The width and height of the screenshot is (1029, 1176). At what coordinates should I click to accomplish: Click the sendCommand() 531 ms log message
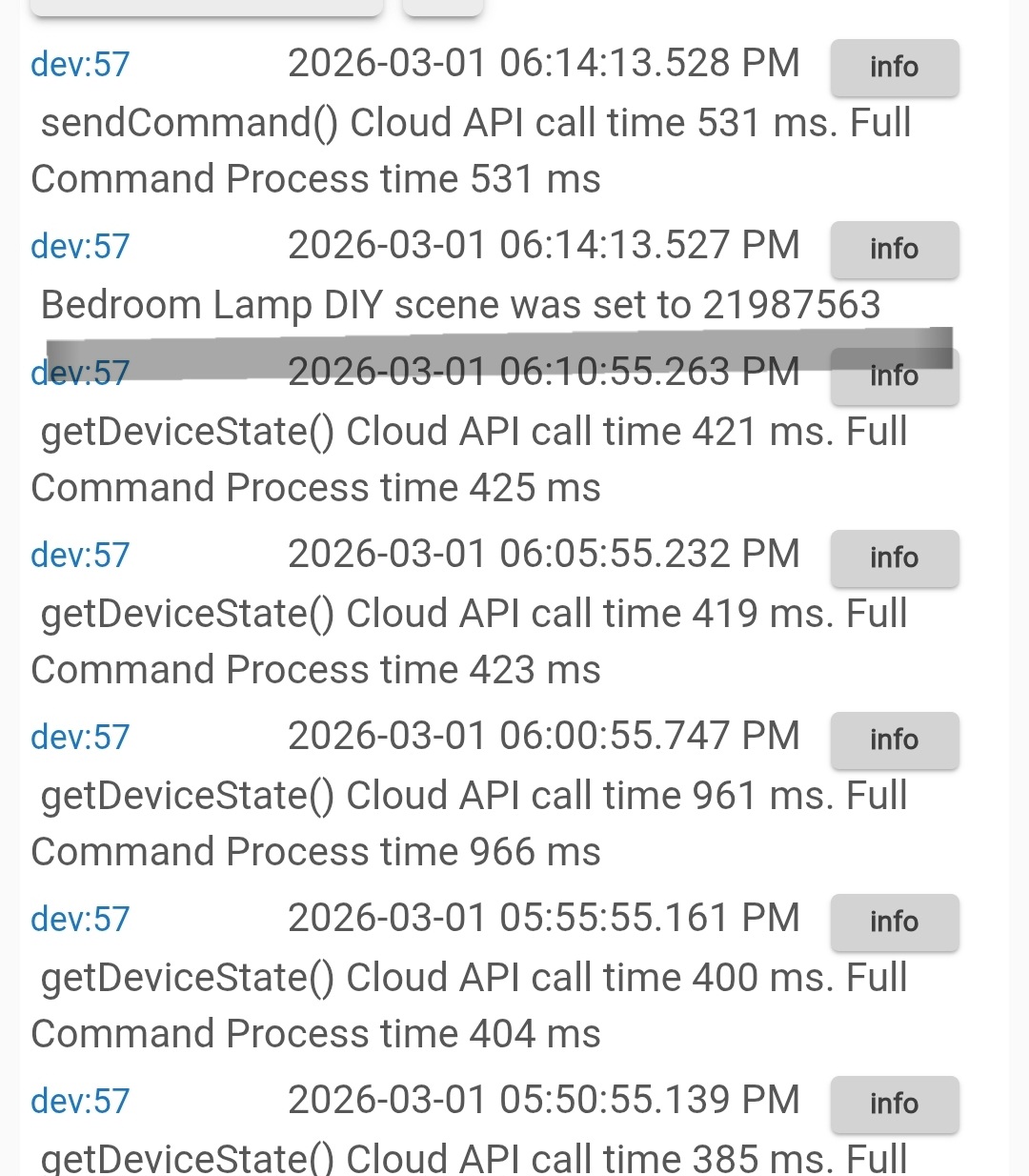click(x=471, y=151)
